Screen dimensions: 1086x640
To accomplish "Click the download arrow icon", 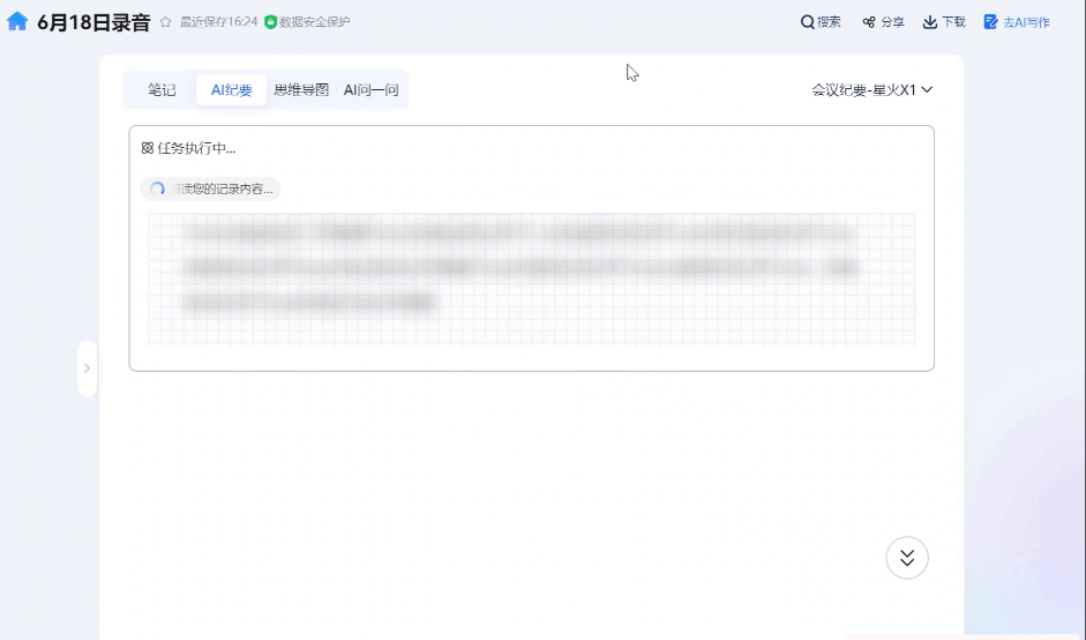I will [930, 22].
